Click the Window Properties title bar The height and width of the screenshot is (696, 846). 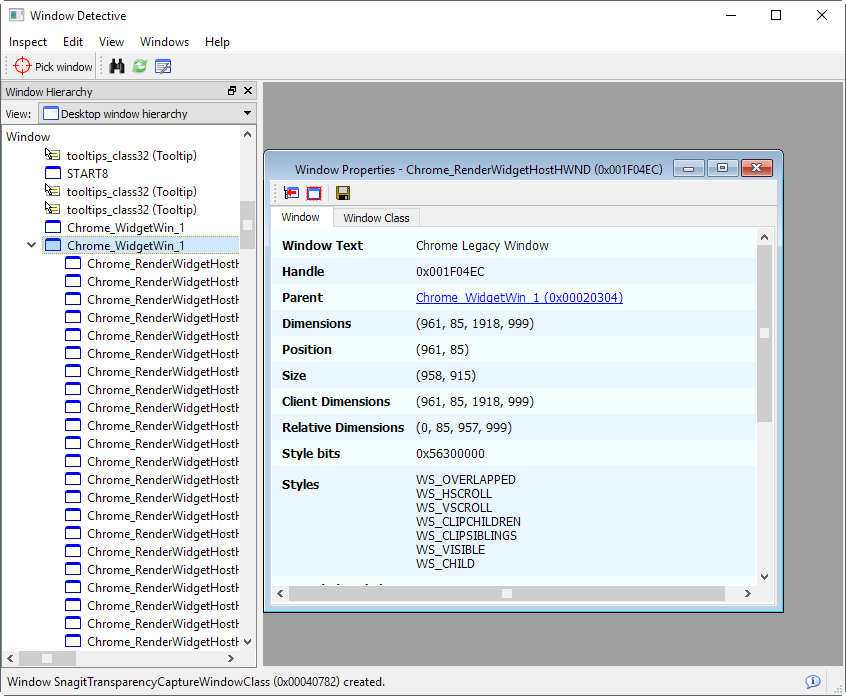click(478, 169)
